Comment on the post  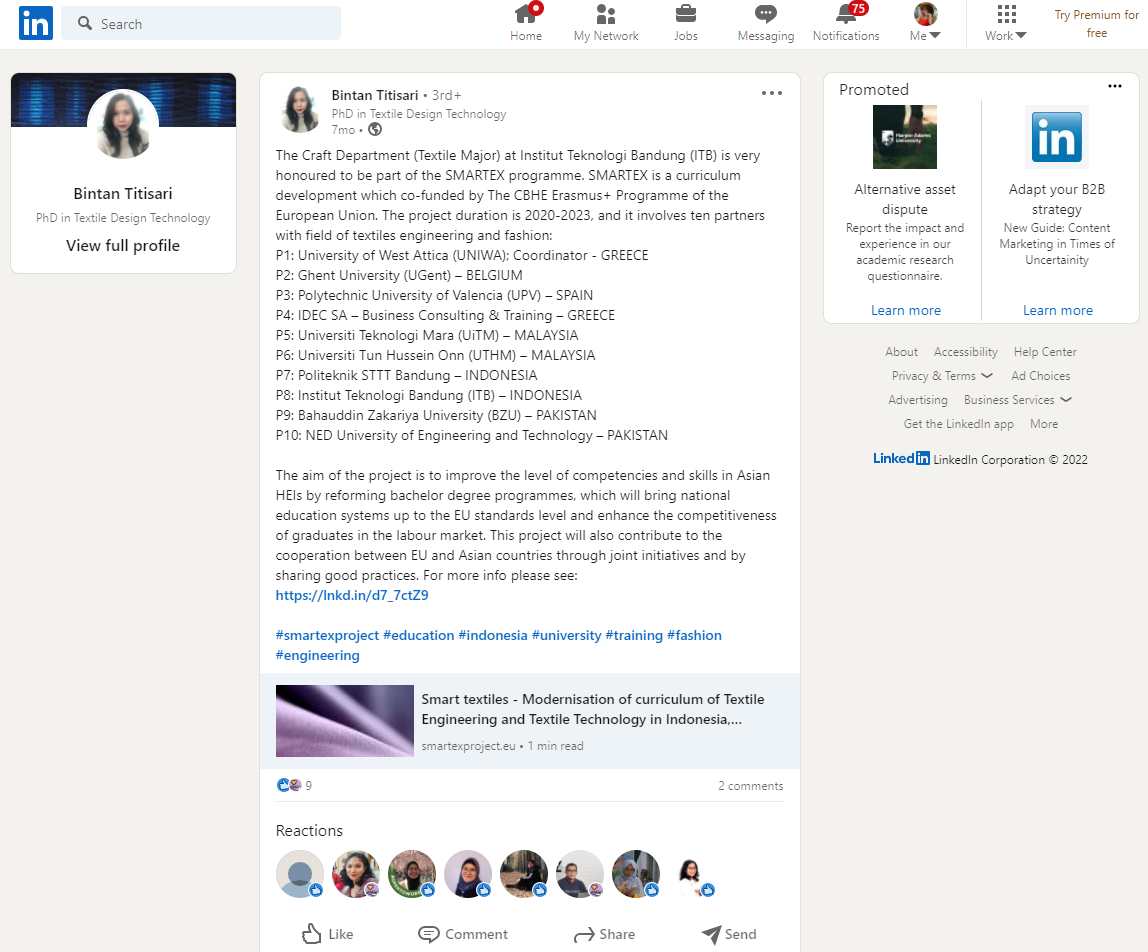click(x=463, y=934)
